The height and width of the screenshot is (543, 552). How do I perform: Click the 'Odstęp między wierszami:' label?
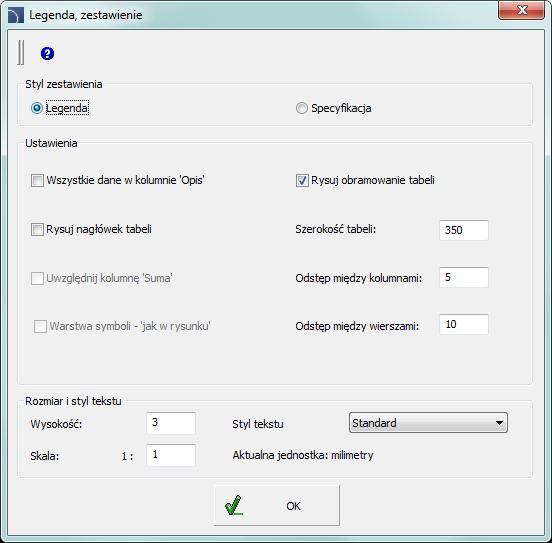[x=357, y=326]
